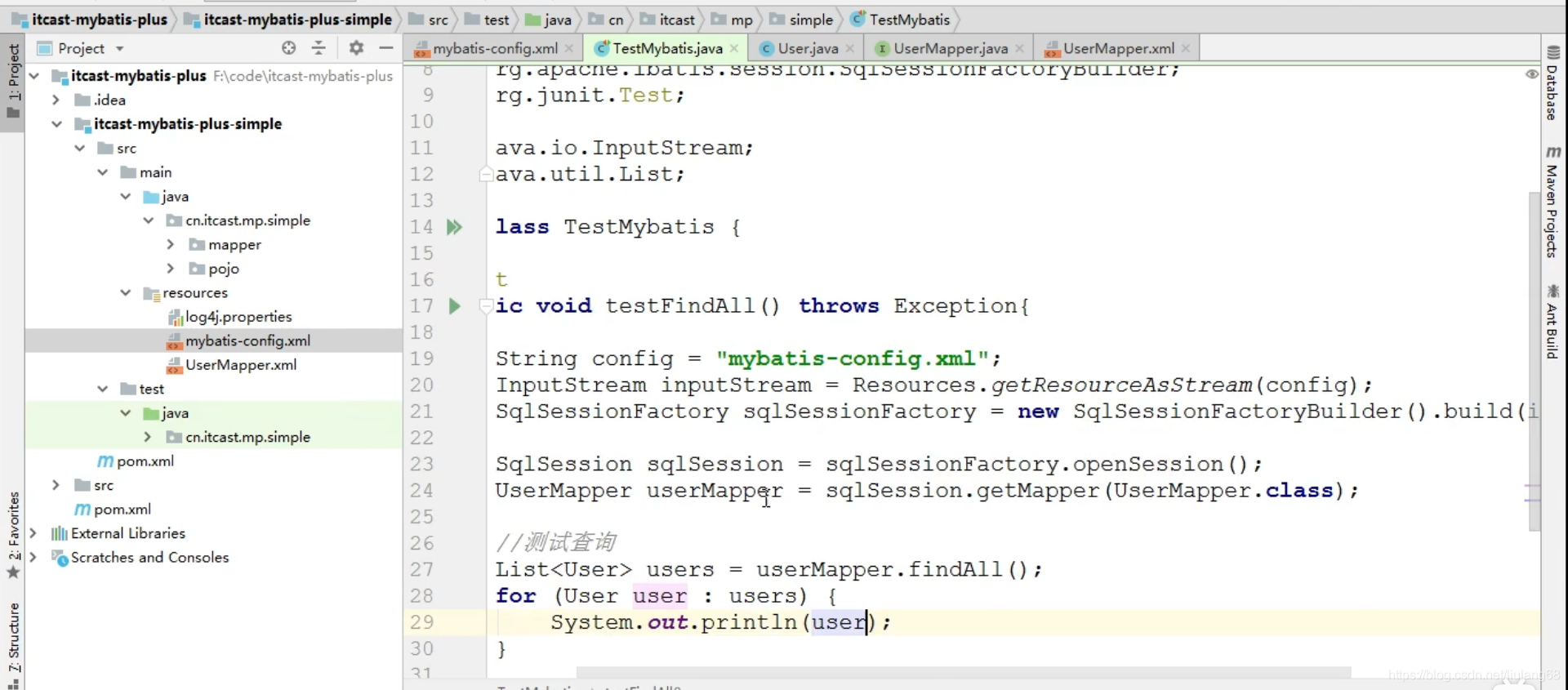Expand the mapper package
Viewport: 1568px width, 690px height.
(170, 244)
